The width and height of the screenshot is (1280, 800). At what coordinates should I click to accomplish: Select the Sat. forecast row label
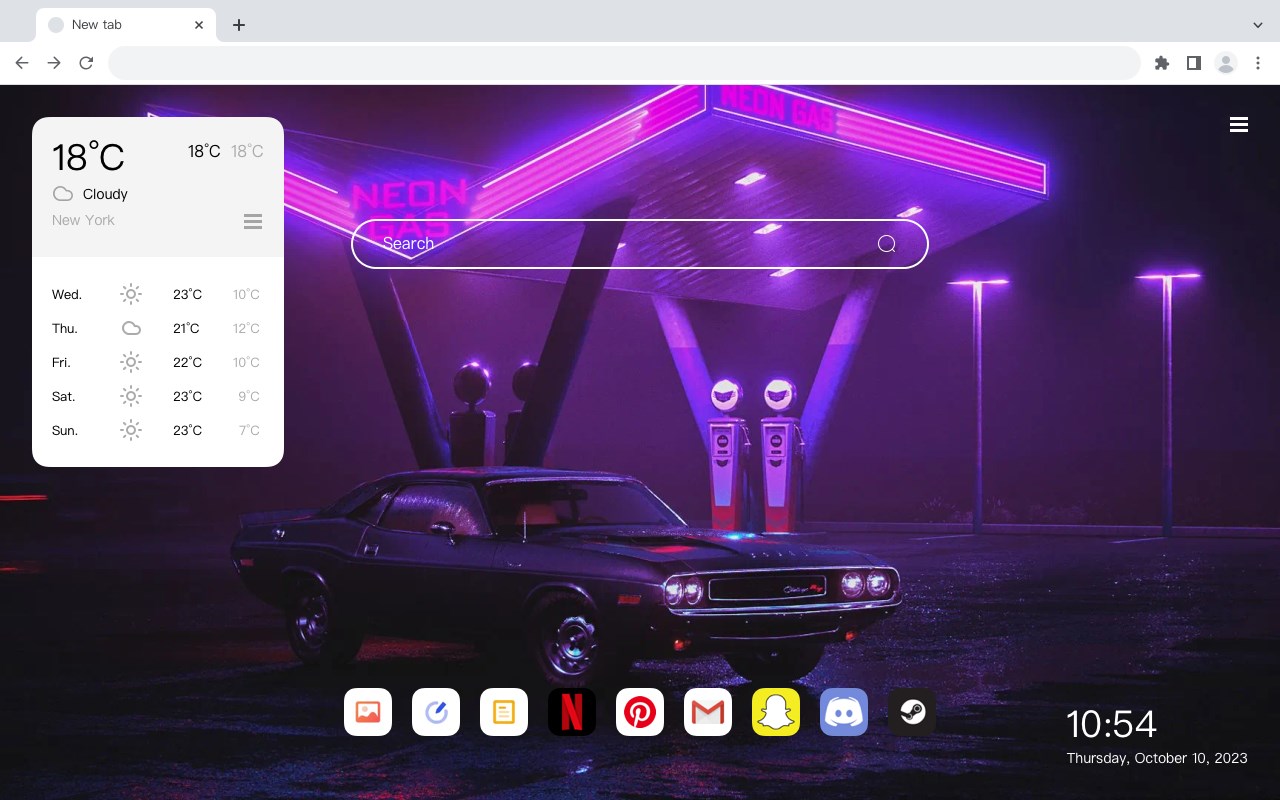tap(64, 396)
